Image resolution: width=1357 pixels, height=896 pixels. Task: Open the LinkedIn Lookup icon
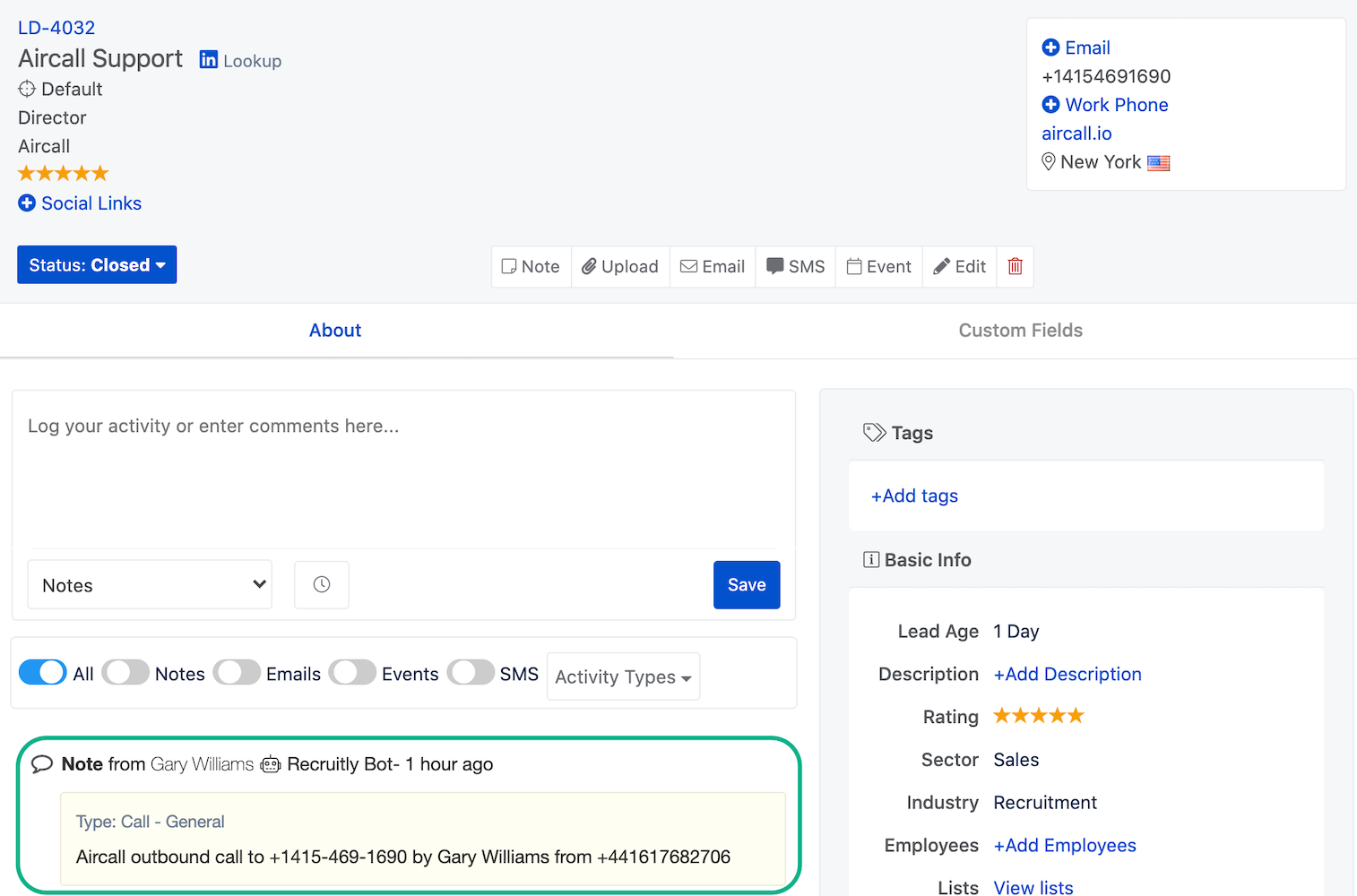209,60
